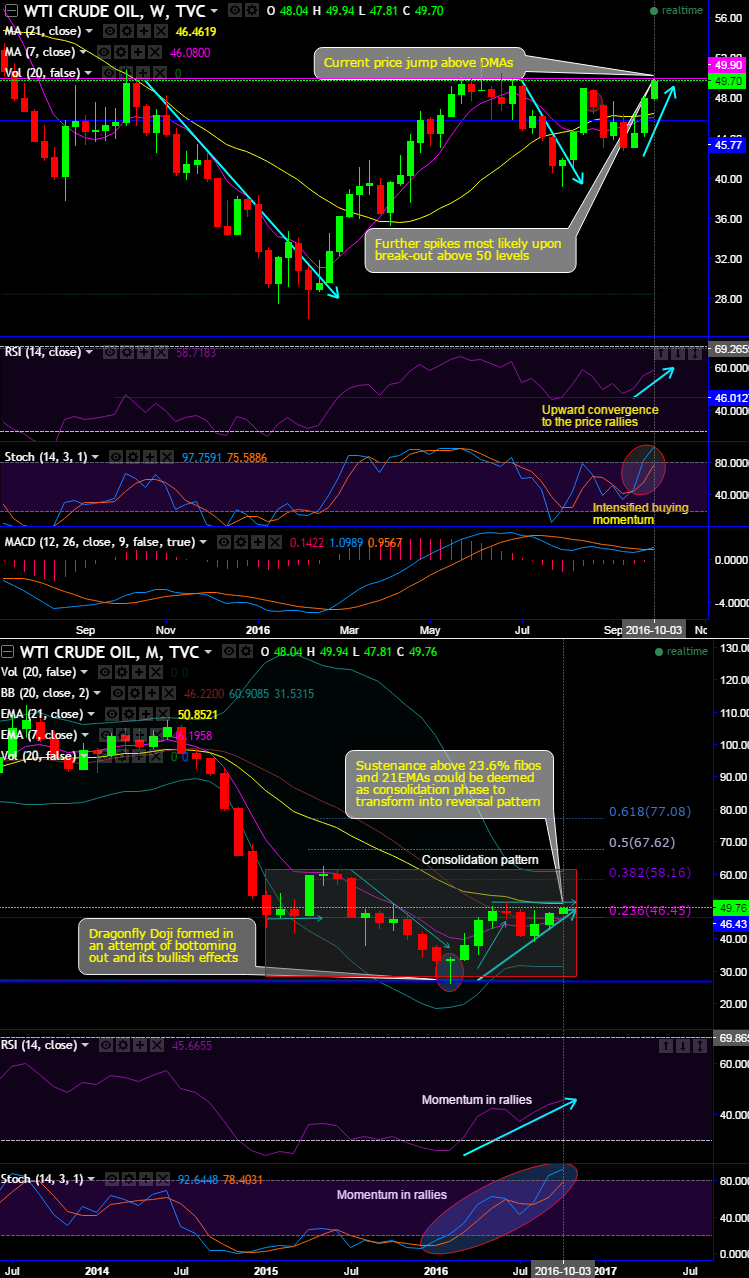749x1278 pixels.
Task: Remove weekly RSI (14, close) with X icon
Action: 160,352
